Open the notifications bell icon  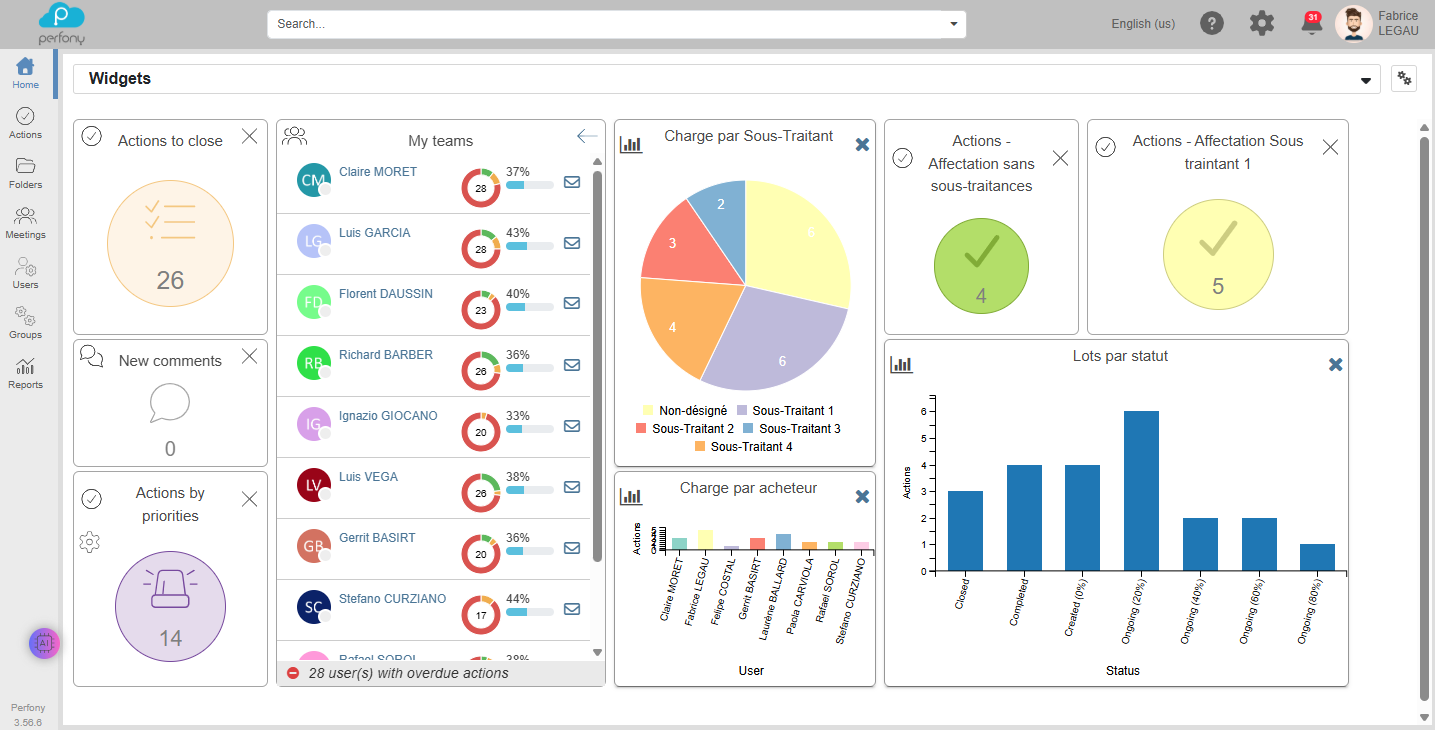pos(1311,23)
